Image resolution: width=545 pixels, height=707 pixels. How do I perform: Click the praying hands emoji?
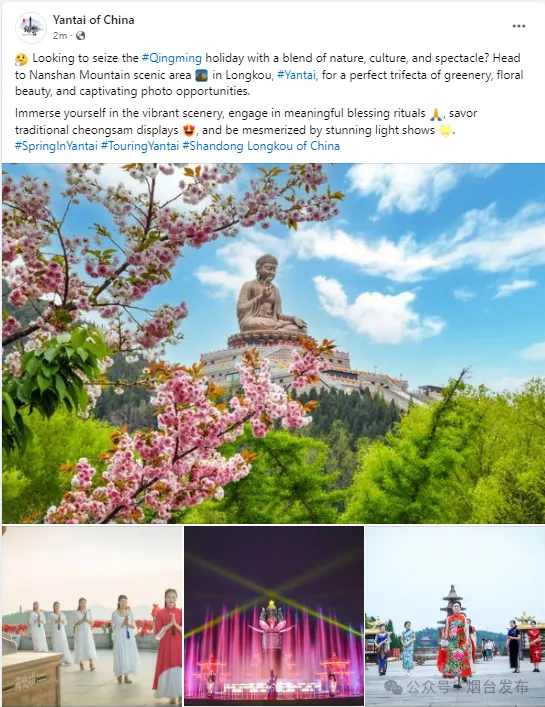click(x=435, y=114)
